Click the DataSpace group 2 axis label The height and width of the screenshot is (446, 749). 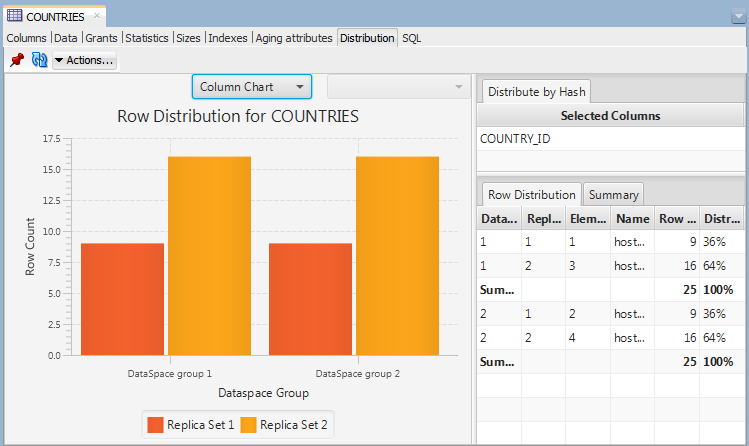click(358, 373)
